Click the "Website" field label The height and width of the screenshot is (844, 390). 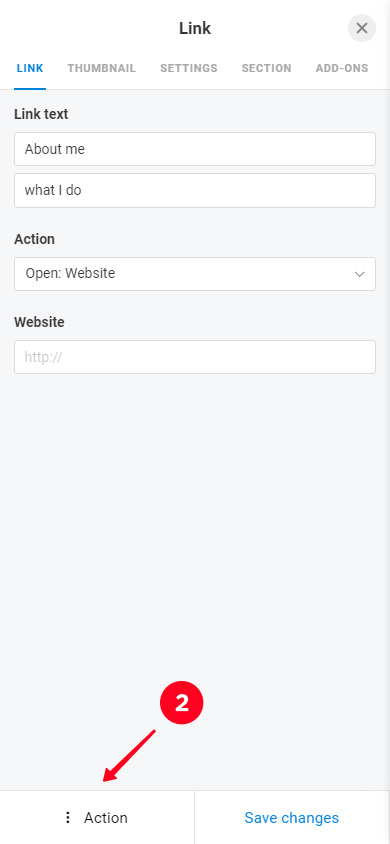[x=39, y=322]
